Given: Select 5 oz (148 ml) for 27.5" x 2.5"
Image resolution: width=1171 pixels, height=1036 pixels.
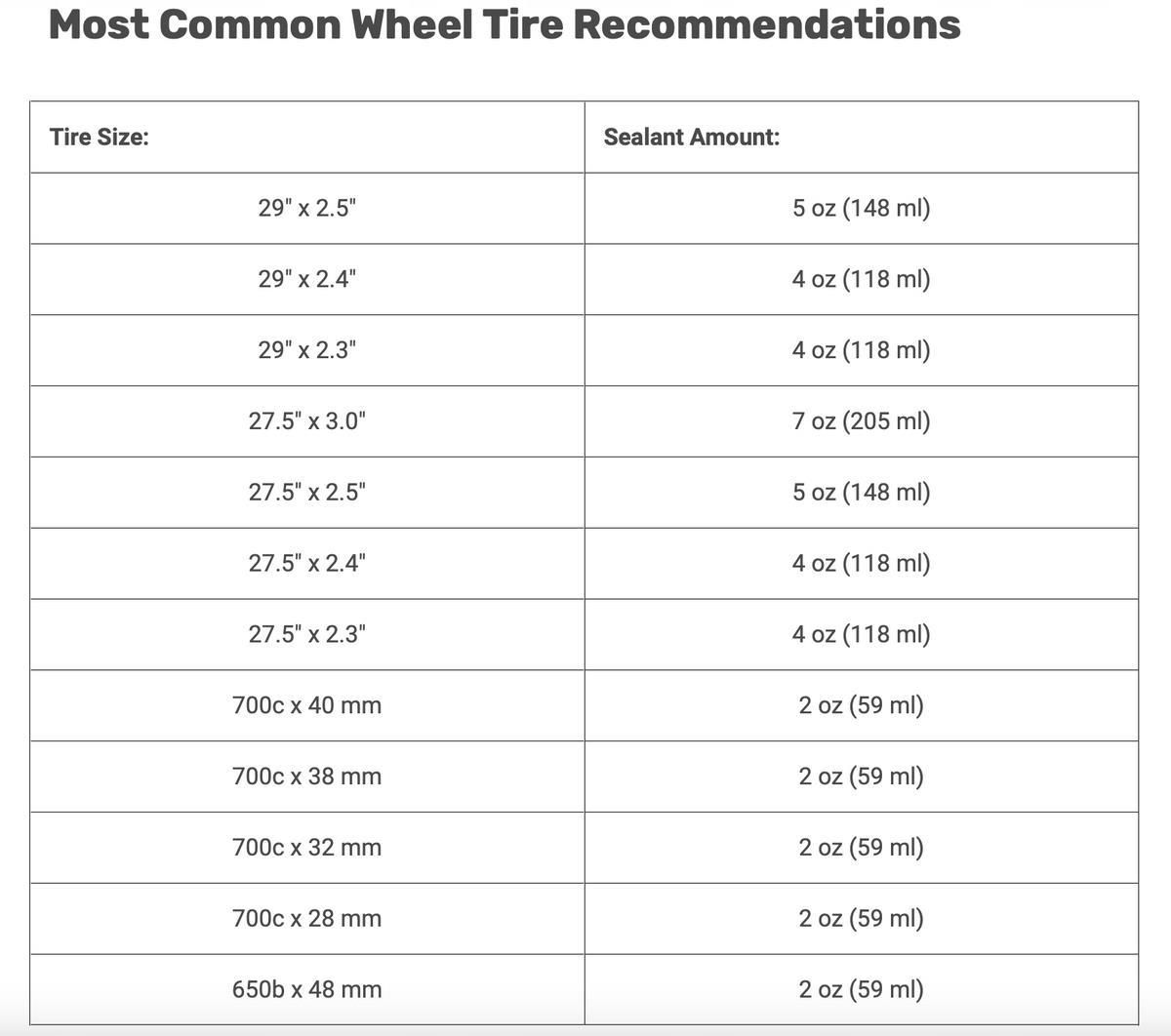Looking at the screenshot, I should 862,493.
